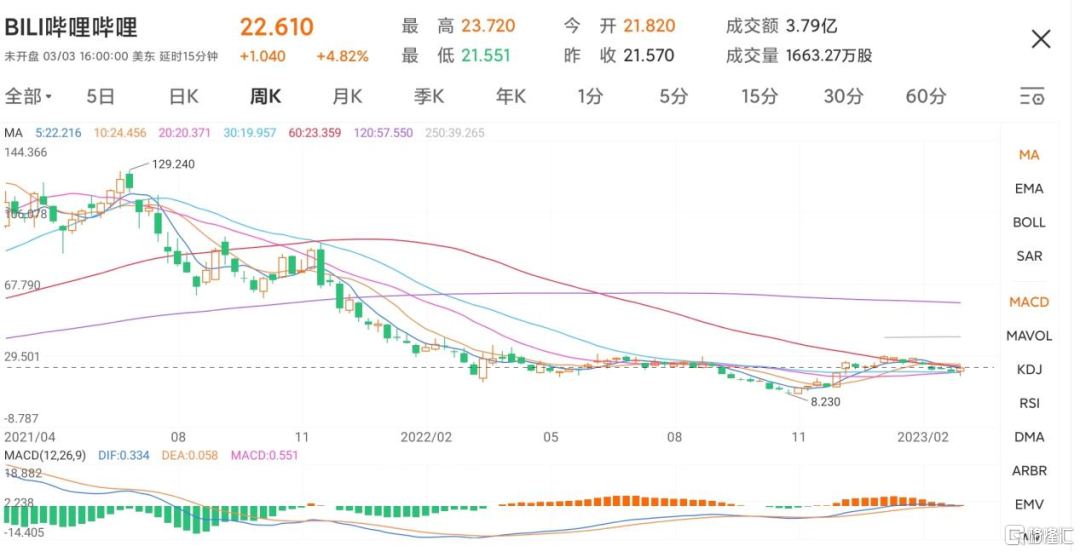Click the 8.230 lowest price label
1080x552 pixels.
click(x=825, y=402)
